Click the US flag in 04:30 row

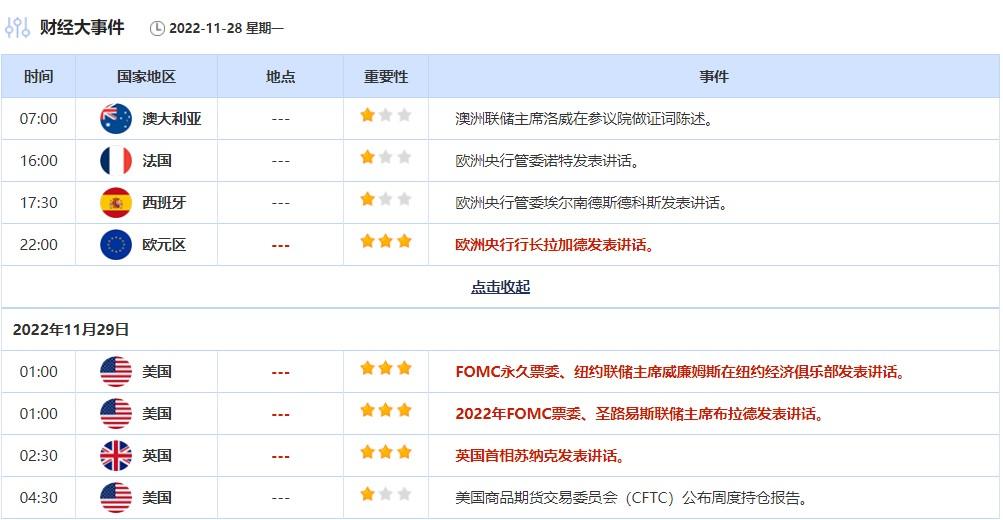[x=116, y=498]
